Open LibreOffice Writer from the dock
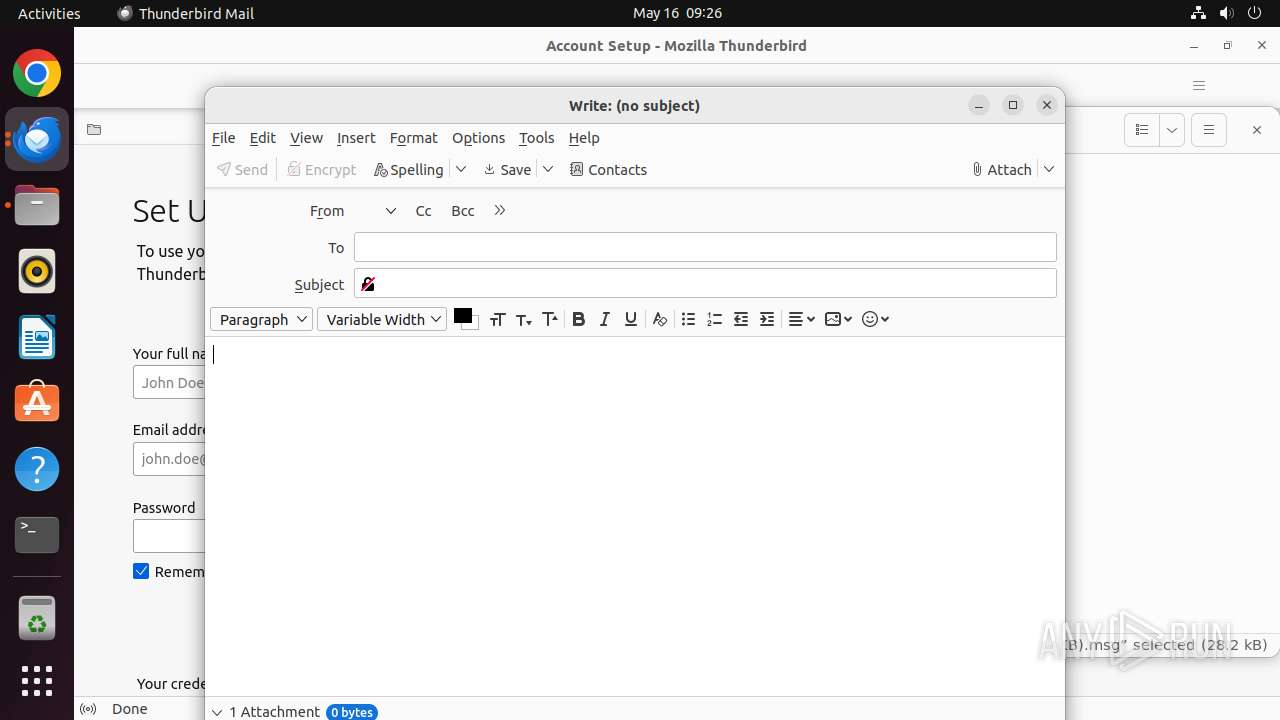Screen dimensions: 1280x720 click(37, 337)
